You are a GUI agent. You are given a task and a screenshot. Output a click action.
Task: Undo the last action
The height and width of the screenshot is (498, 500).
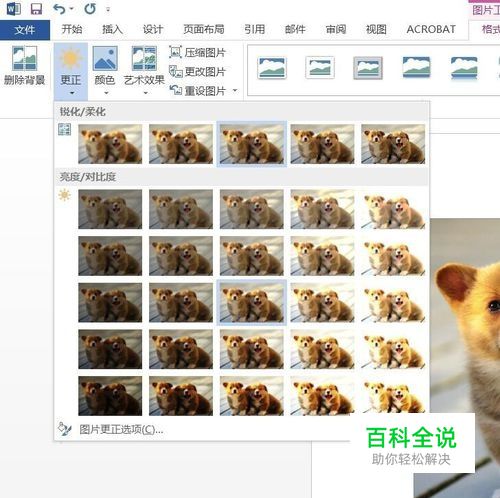click(x=59, y=9)
